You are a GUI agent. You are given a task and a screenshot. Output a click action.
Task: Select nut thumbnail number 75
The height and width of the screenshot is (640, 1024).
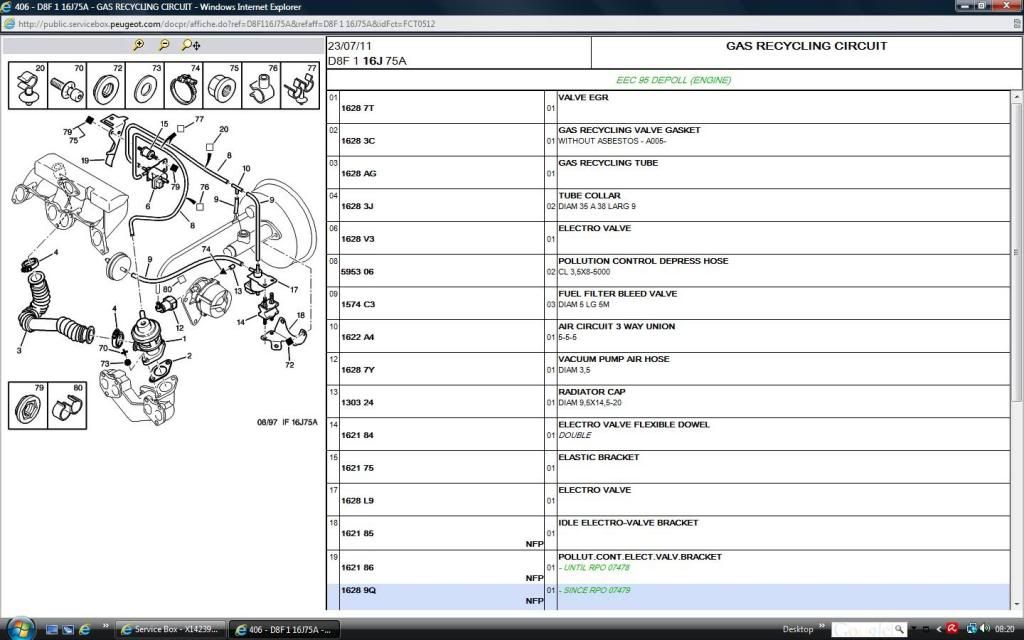pyautogui.click(x=222, y=85)
